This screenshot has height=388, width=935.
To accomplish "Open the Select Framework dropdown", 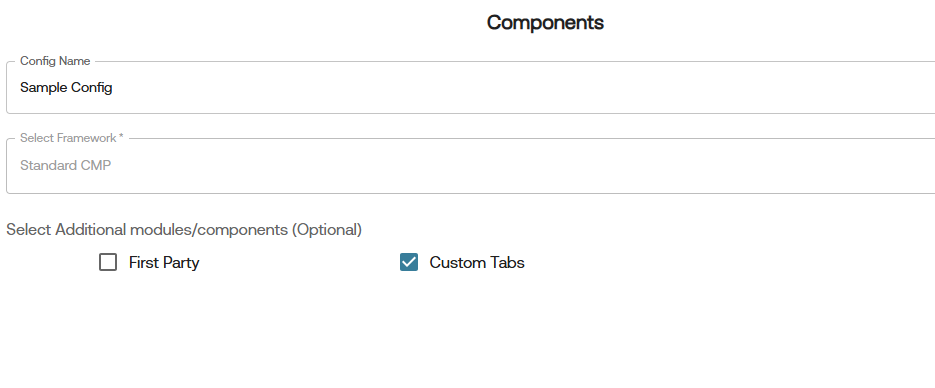I will pos(470,166).
